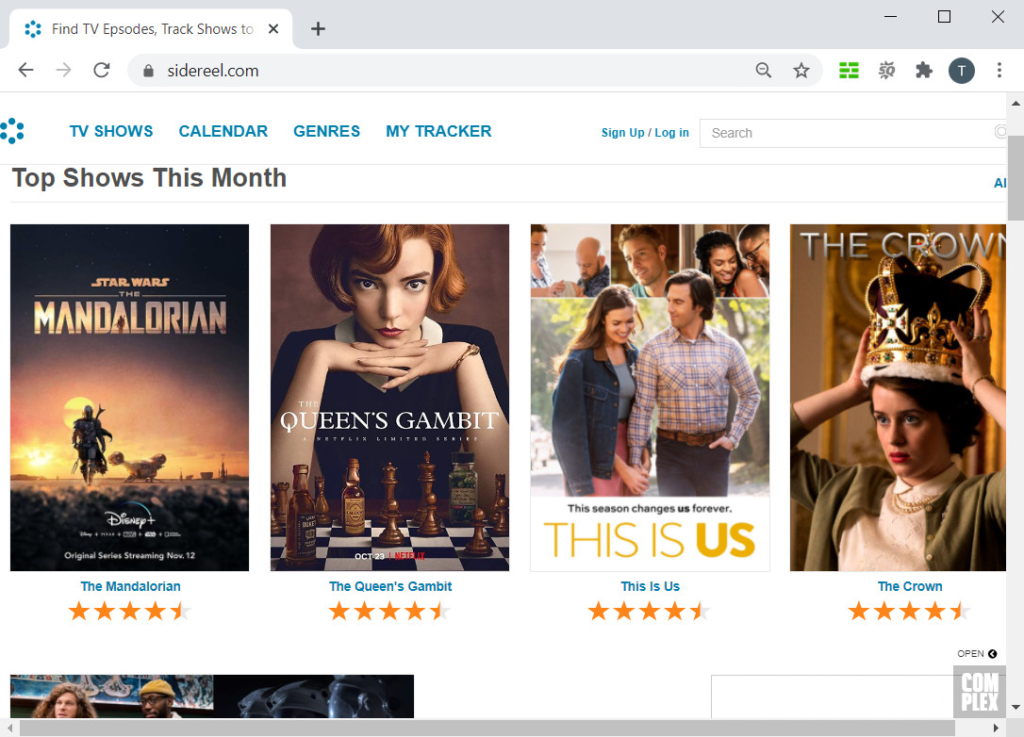Open Chrome three-dot menu
The image size is (1024, 737).
[x=999, y=70]
